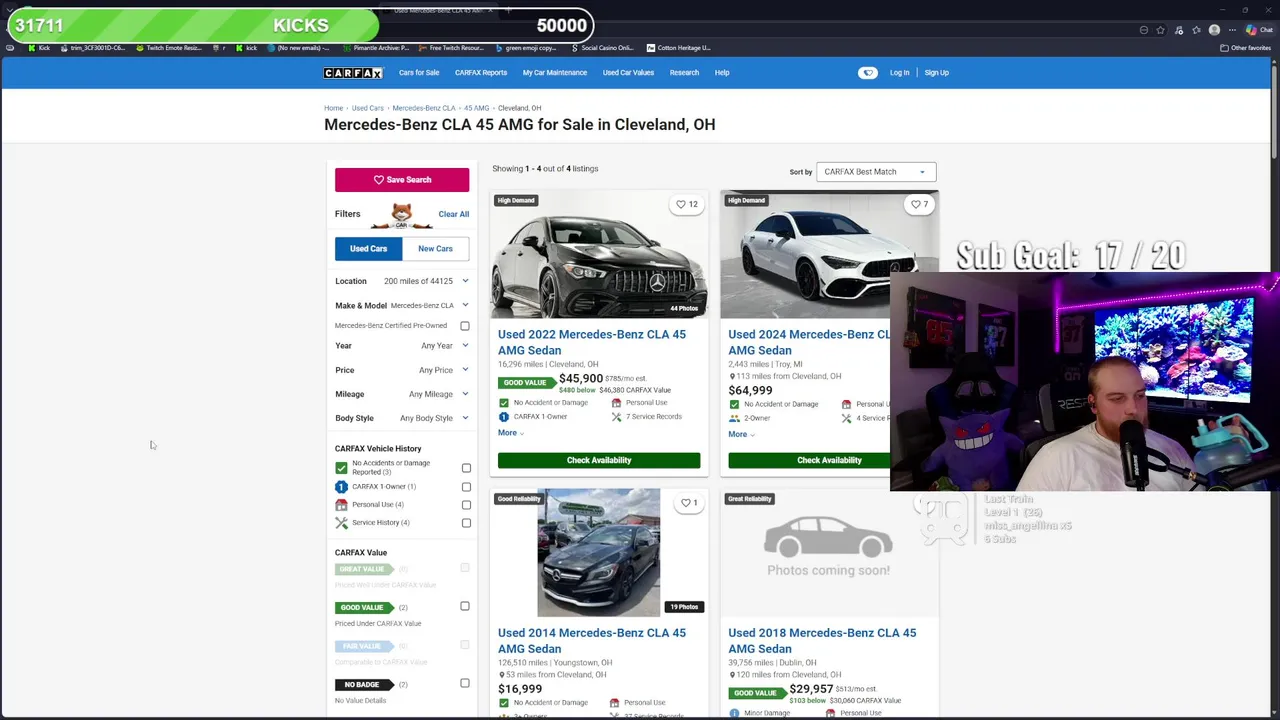Screen dimensions: 1280x720
Task: Click the page vertical scrollbar
Action: click(x=1274, y=110)
